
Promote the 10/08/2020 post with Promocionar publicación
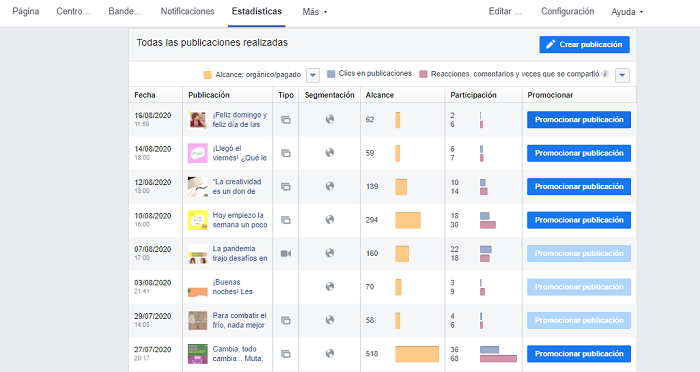point(579,220)
